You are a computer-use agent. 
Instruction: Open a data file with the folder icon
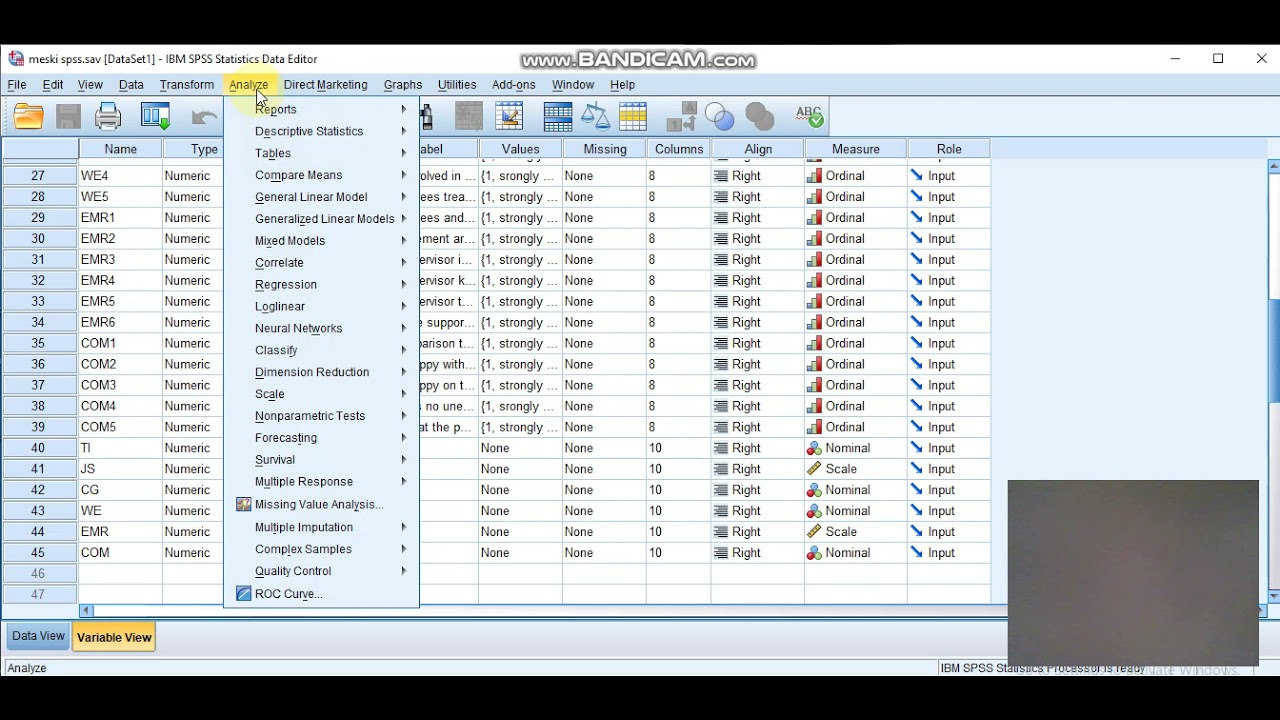point(29,117)
